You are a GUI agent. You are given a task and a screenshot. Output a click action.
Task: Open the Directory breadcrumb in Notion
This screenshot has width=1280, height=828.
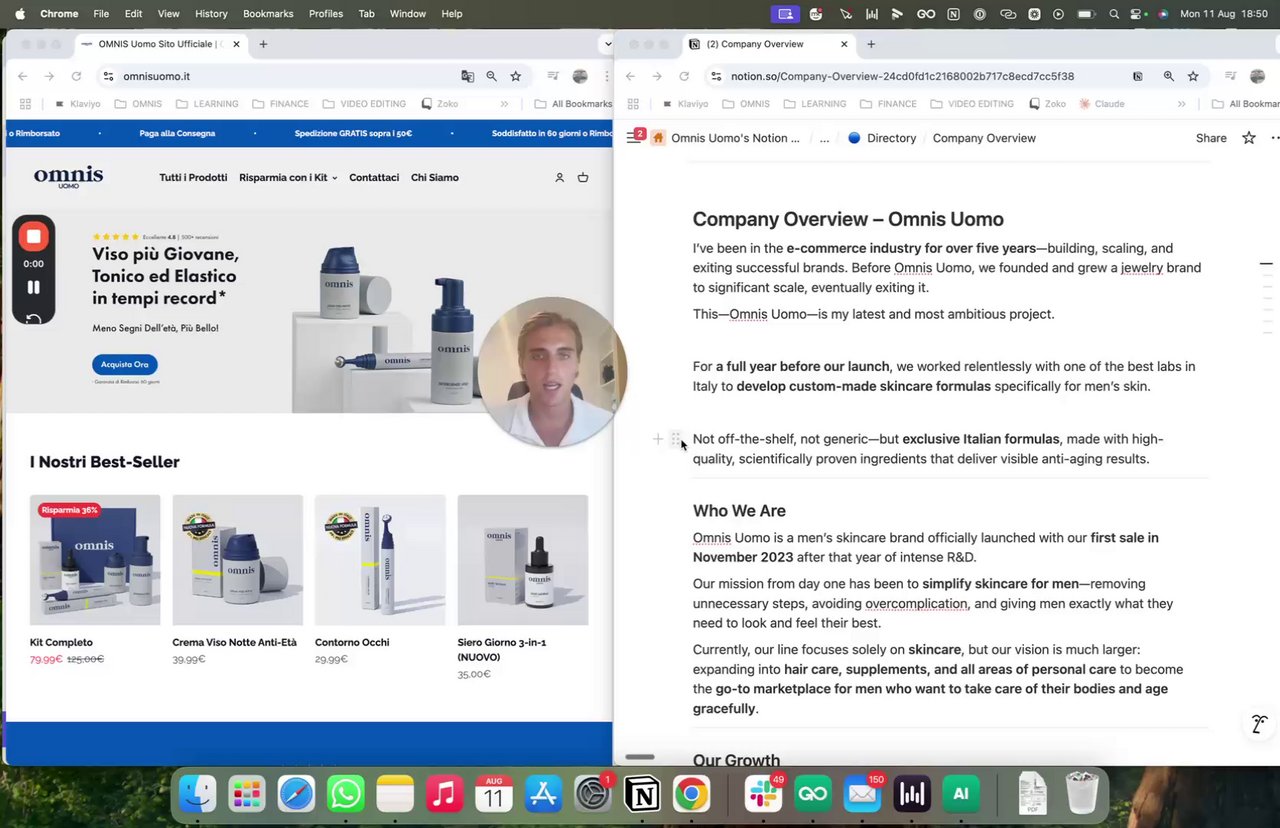882,138
